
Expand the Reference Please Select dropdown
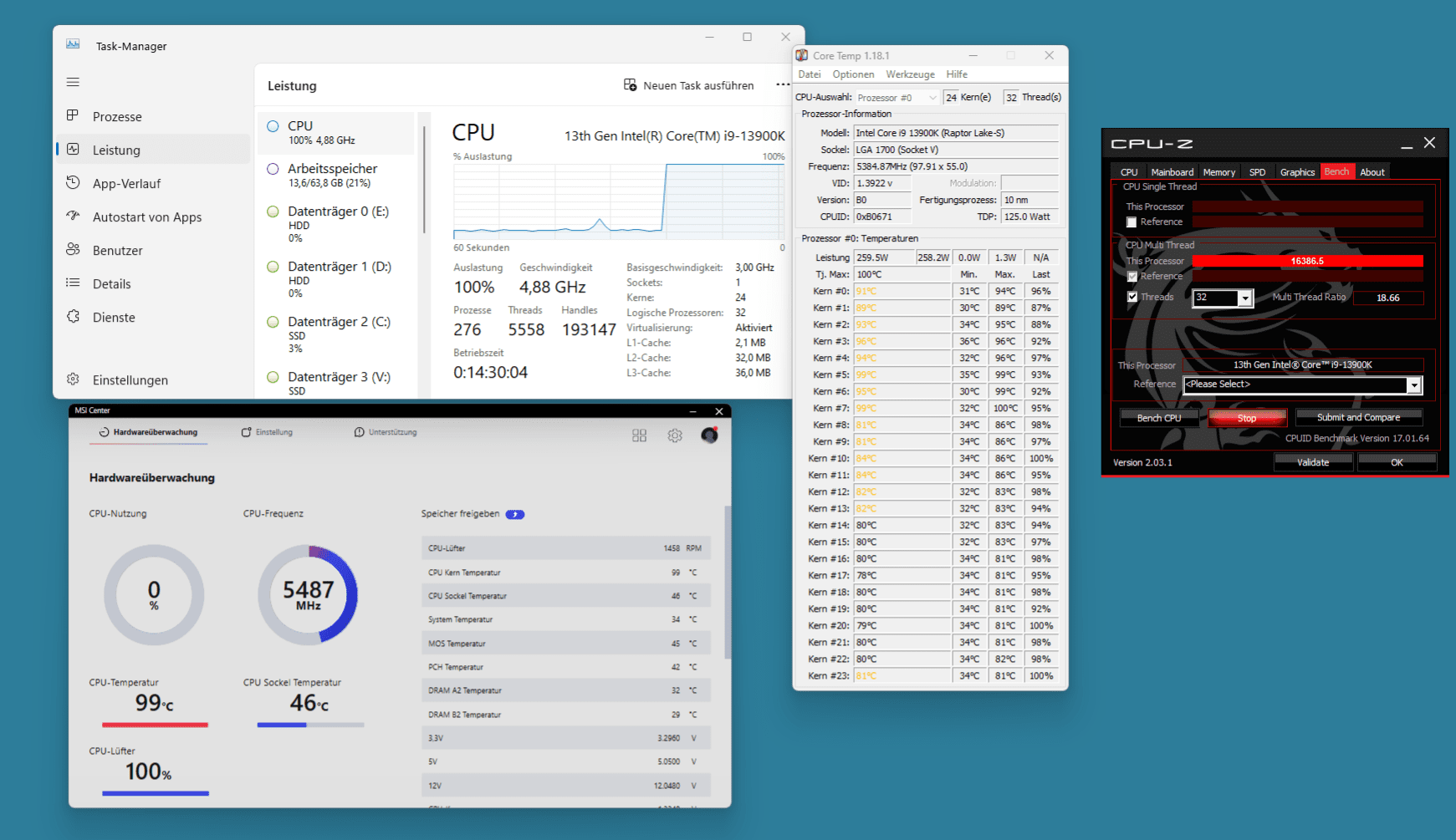[x=1413, y=385]
